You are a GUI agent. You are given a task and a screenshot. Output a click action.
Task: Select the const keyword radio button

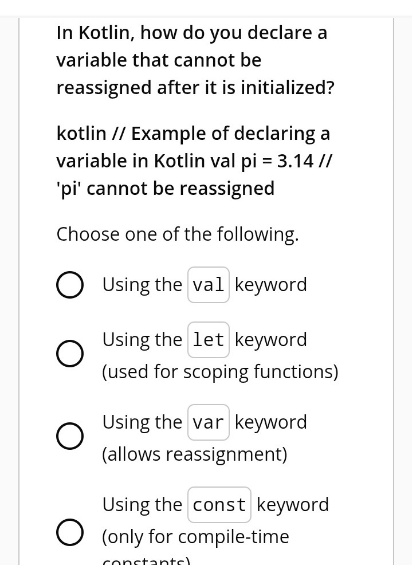(x=70, y=532)
